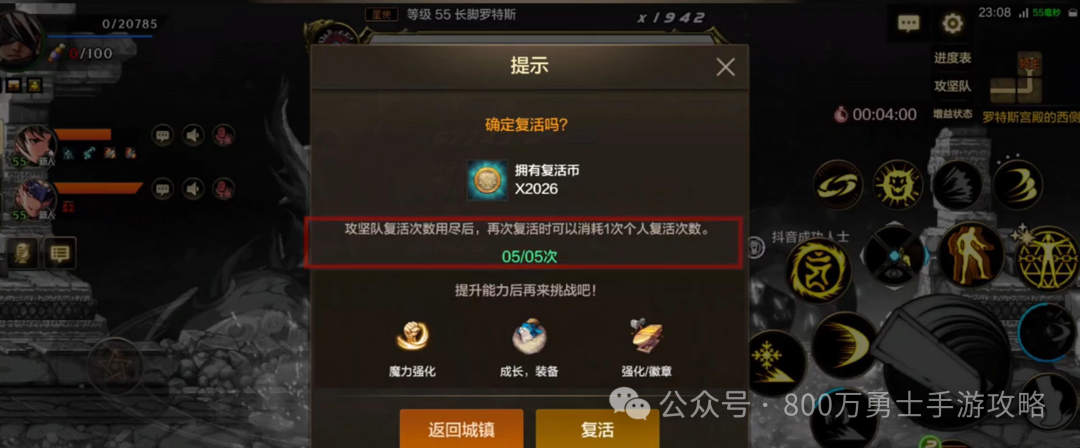Select the 魔力强化 fist icon
The height and width of the screenshot is (448, 1080).
coord(412,338)
